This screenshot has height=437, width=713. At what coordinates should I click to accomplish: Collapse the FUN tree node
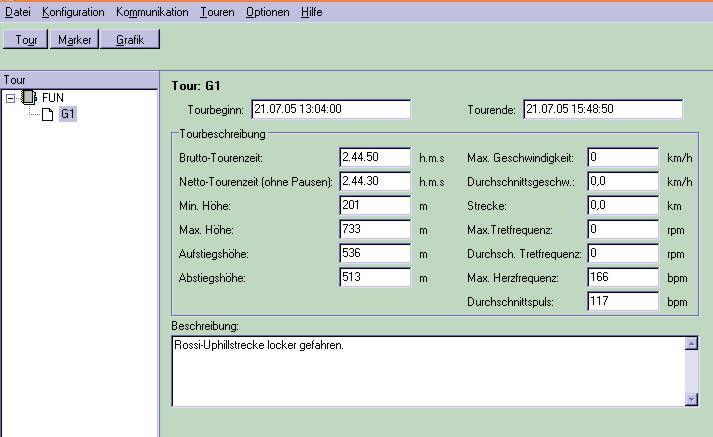tap(10, 97)
